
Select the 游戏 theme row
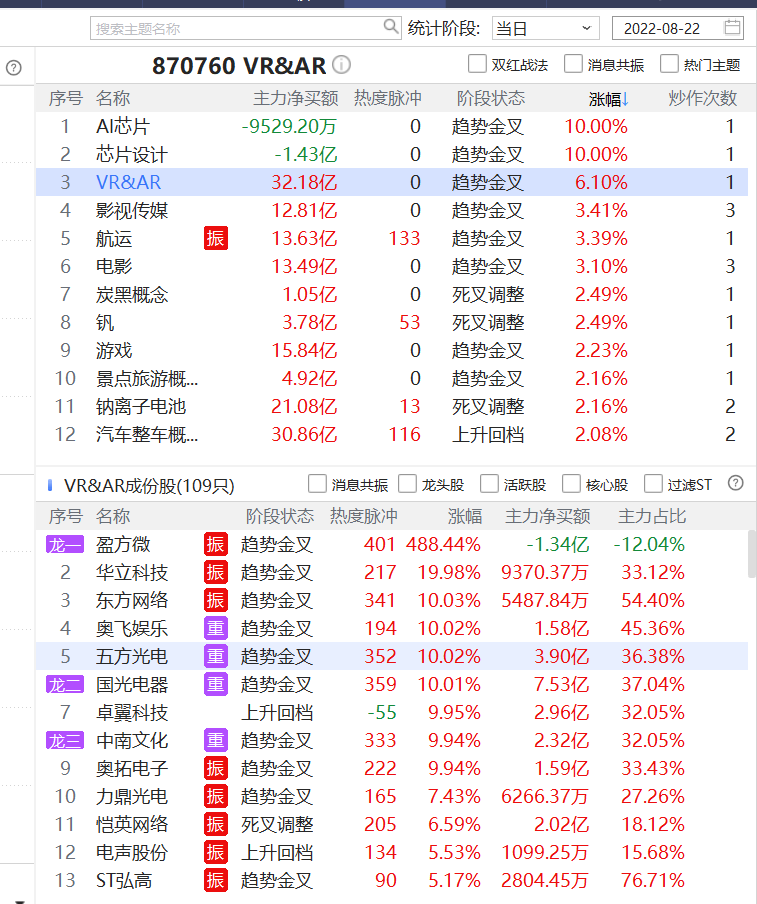point(392,351)
